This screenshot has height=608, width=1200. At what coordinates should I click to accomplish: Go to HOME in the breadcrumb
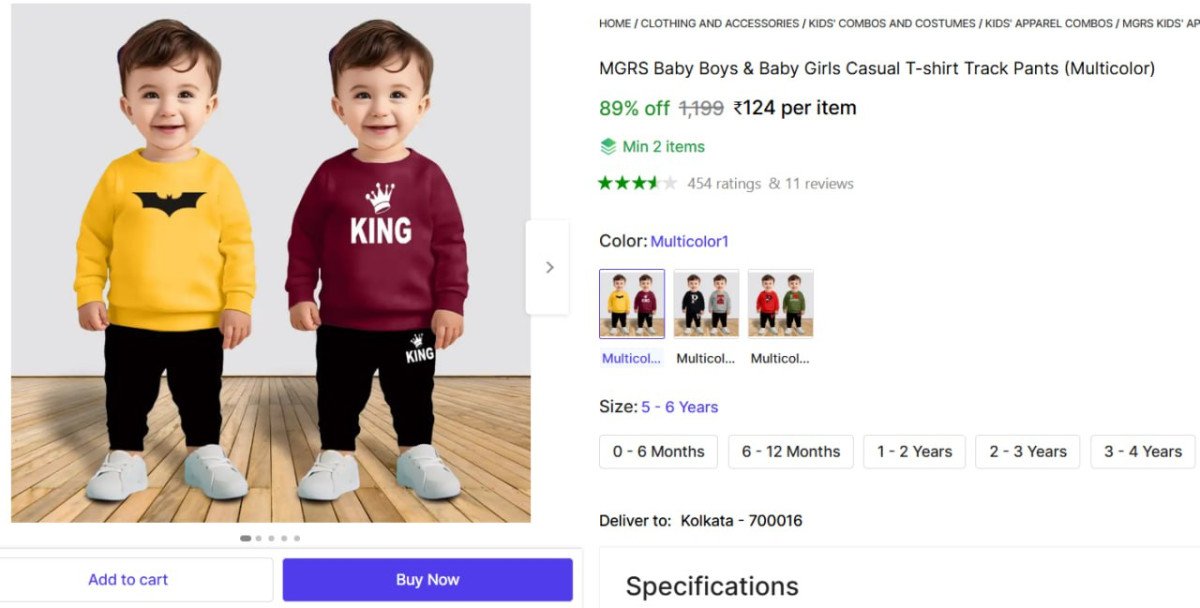pos(615,23)
